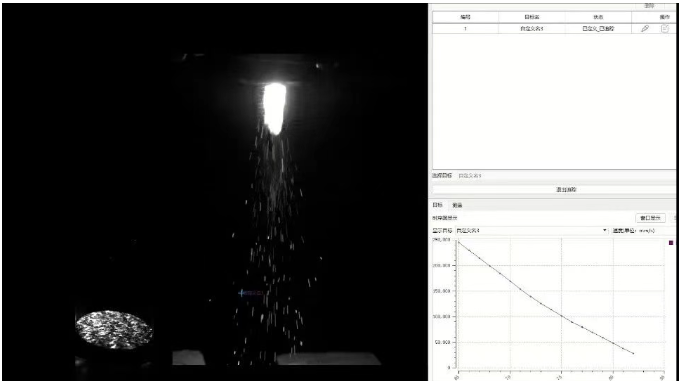Viewport: 680px width, 381px height.
Task: Click the wide button below the target table
Action: 554,189
